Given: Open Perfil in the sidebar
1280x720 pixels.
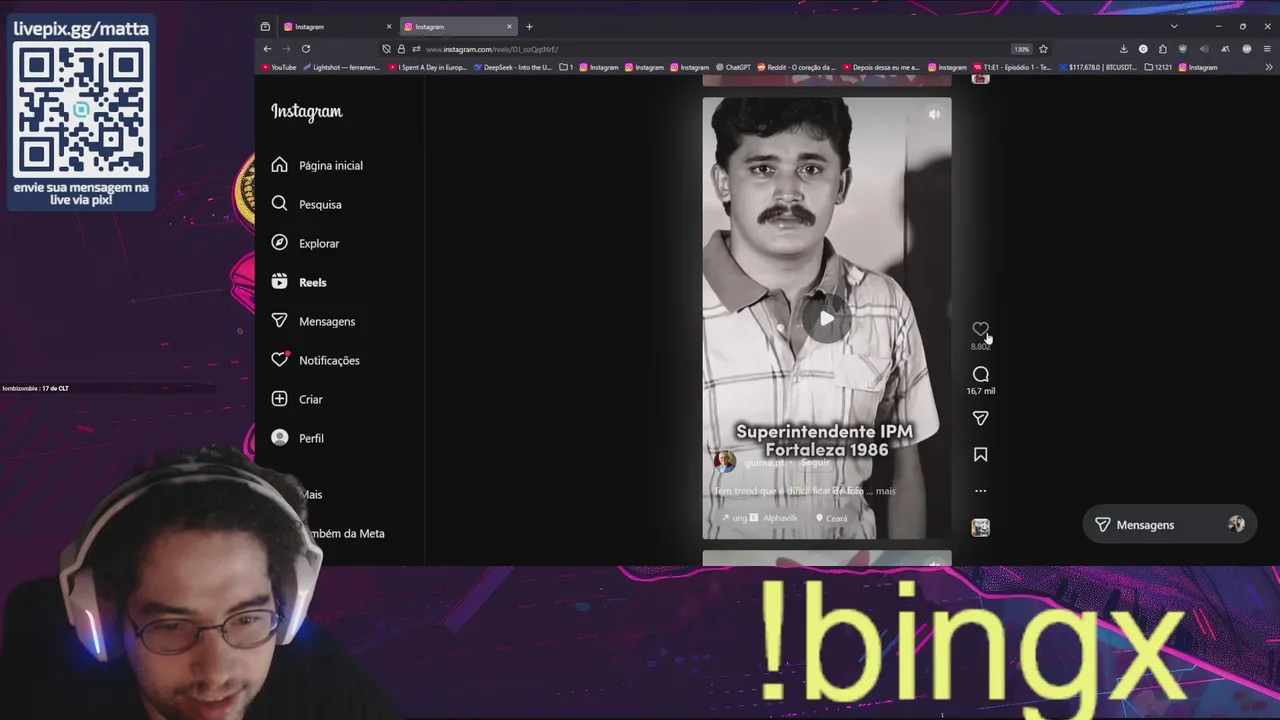Looking at the screenshot, I should click(x=298, y=438).
